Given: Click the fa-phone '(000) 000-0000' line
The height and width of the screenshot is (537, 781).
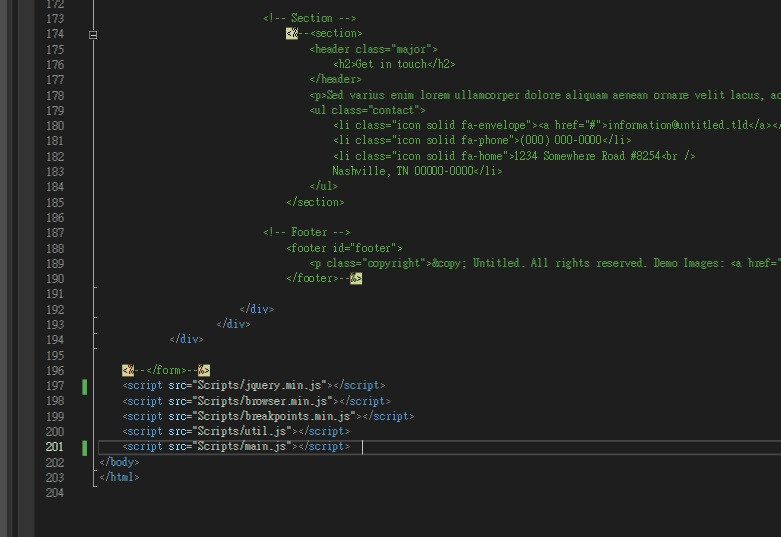Looking at the screenshot, I should 482,140.
